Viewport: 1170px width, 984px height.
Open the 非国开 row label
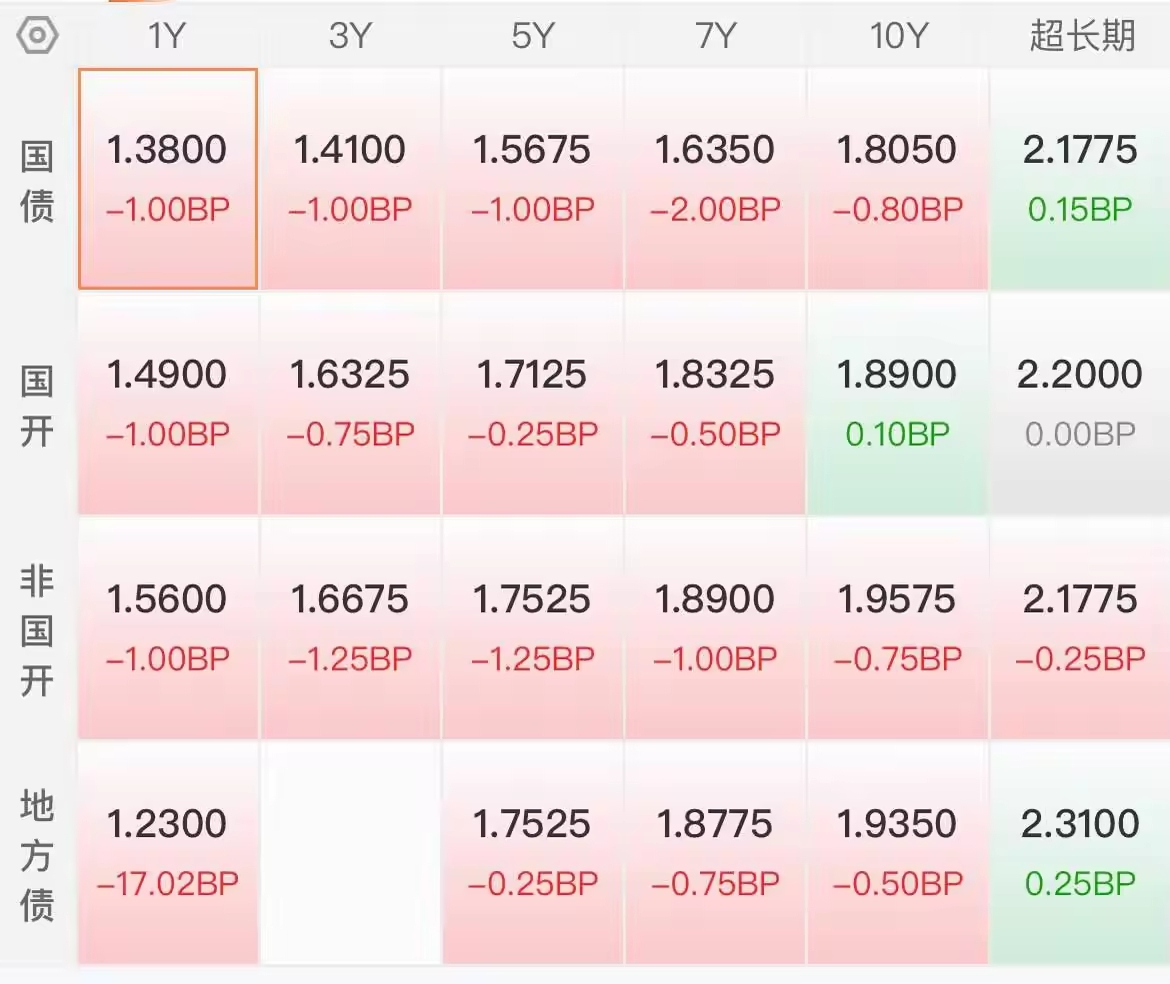37,630
